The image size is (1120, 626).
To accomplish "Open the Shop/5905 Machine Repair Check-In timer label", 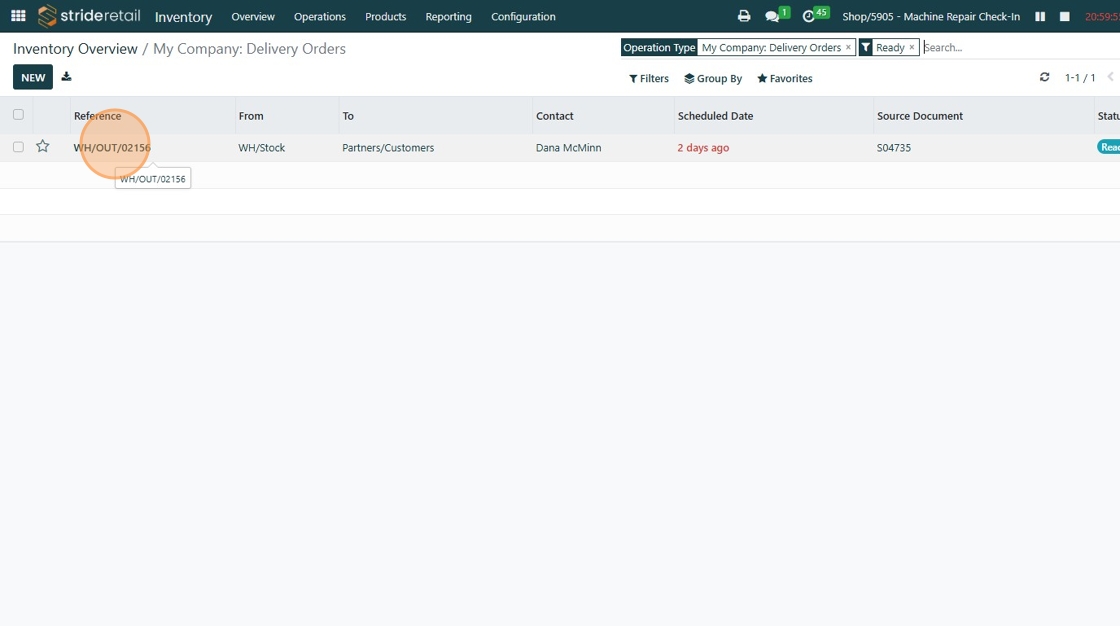I will point(931,16).
